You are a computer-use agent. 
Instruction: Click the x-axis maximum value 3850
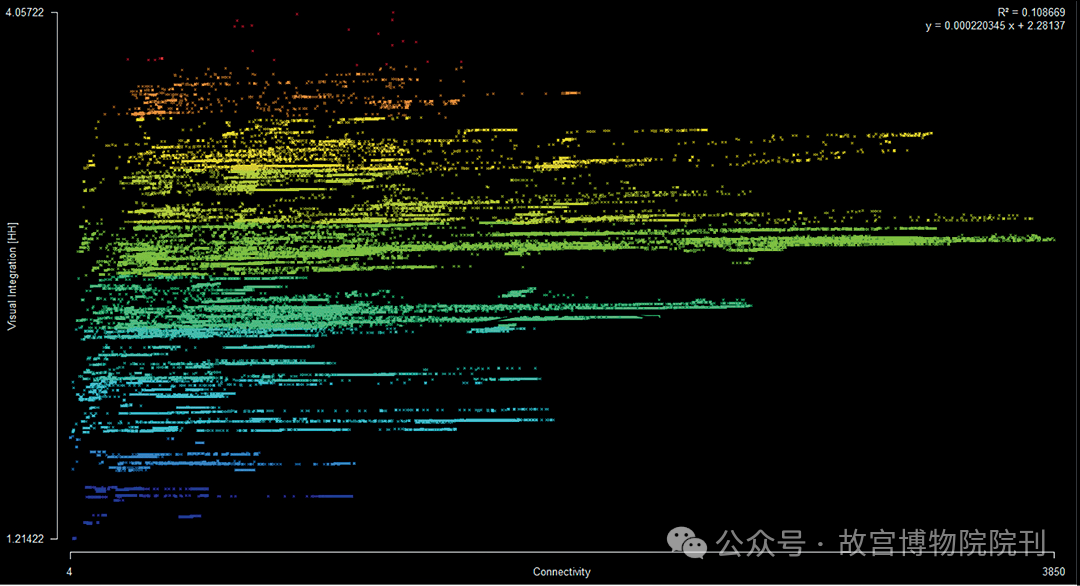click(1053, 572)
